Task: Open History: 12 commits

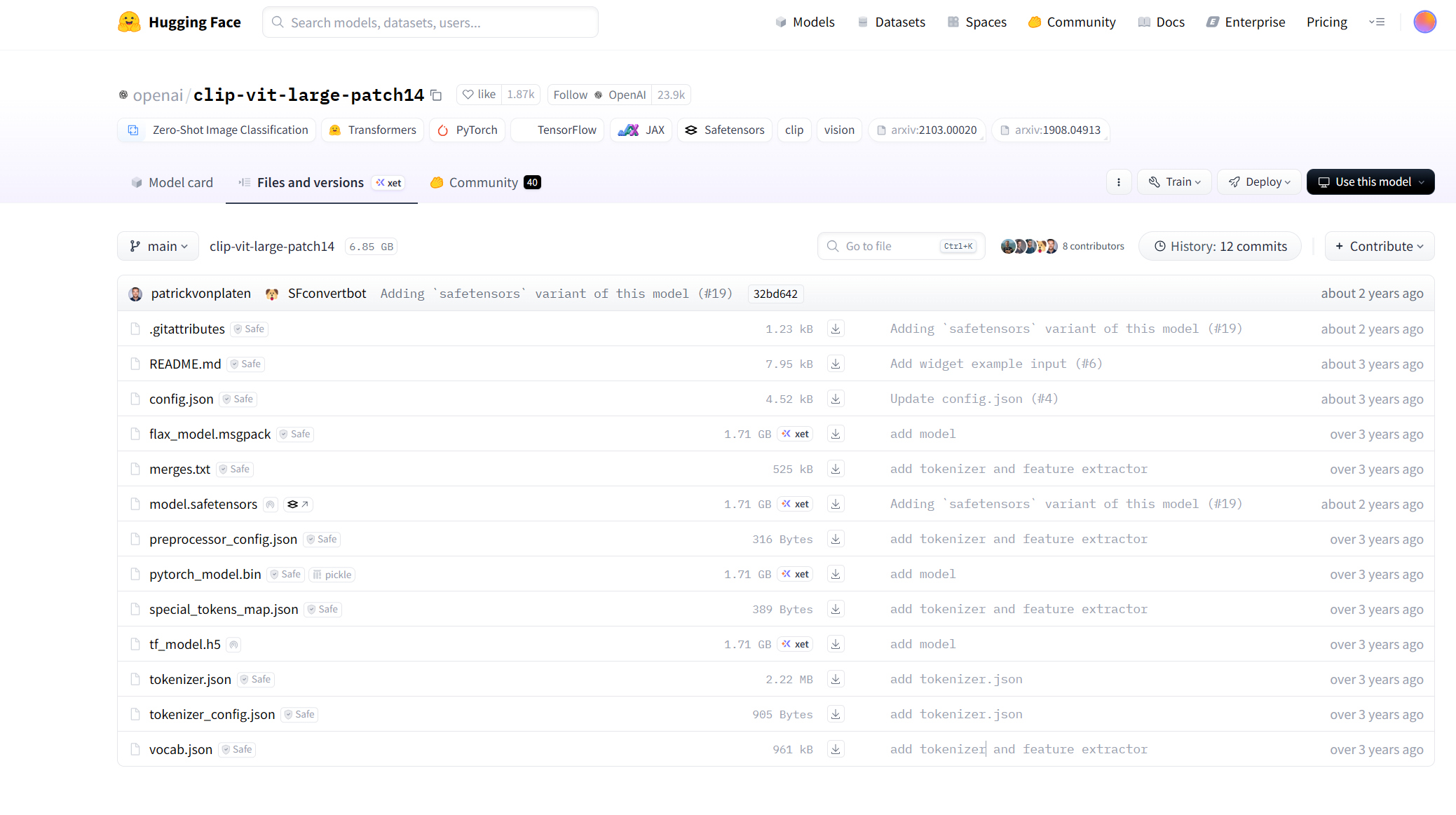Action: click(x=1220, y=246)
